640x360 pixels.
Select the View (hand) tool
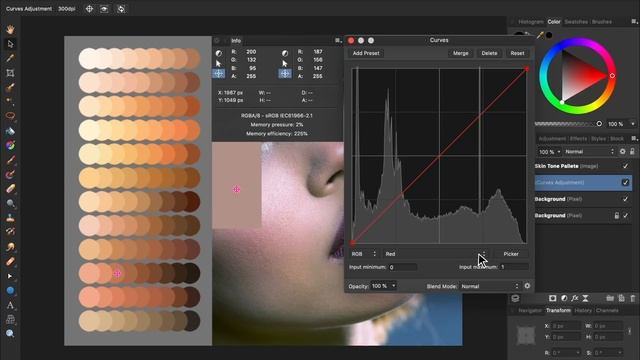click(x=10, y=29)
